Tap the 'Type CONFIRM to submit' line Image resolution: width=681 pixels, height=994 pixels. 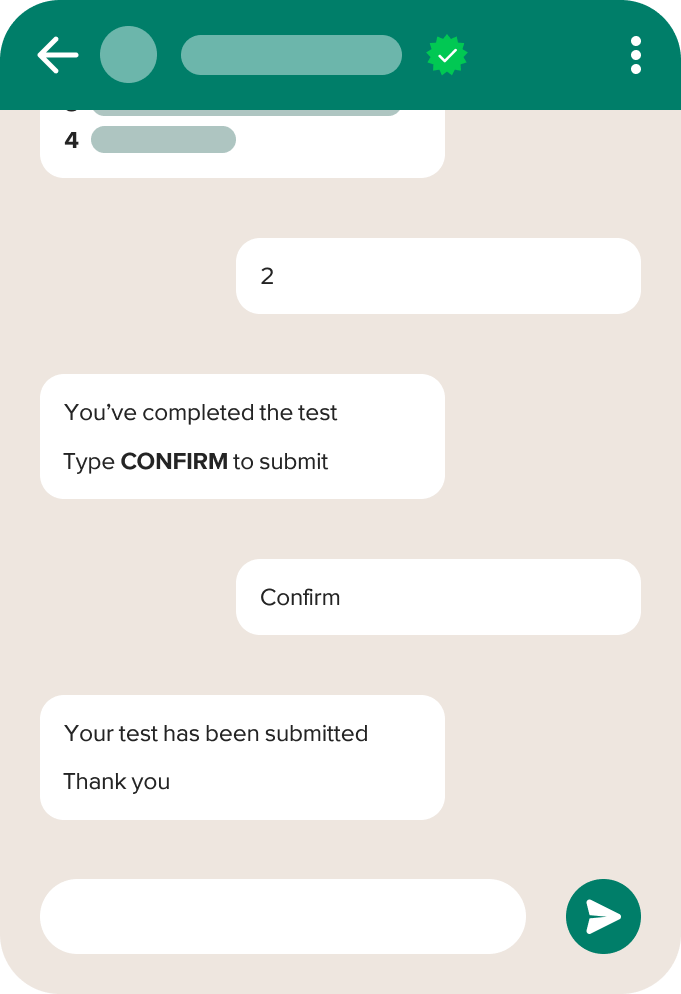pos(196,462)
